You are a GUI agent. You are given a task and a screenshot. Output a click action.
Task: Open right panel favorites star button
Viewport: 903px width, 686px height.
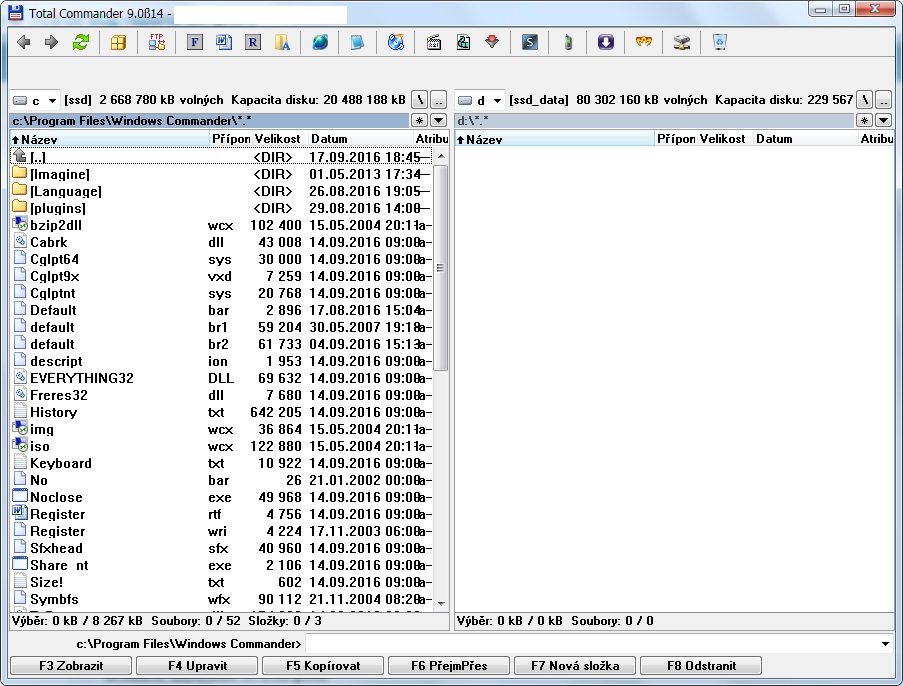[x=864, y=120]
